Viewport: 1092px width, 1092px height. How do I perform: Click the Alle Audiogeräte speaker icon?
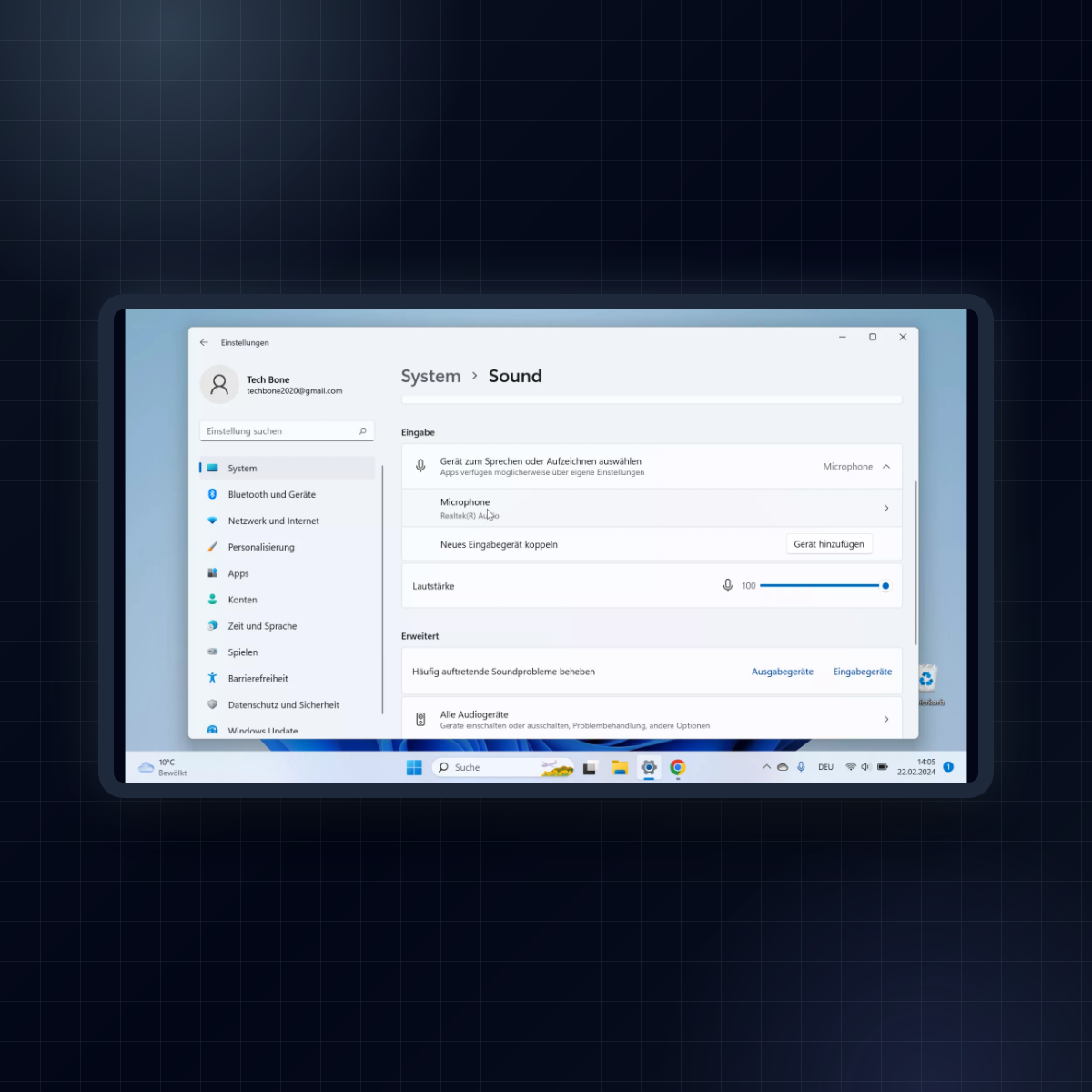(x=420, y=720)
